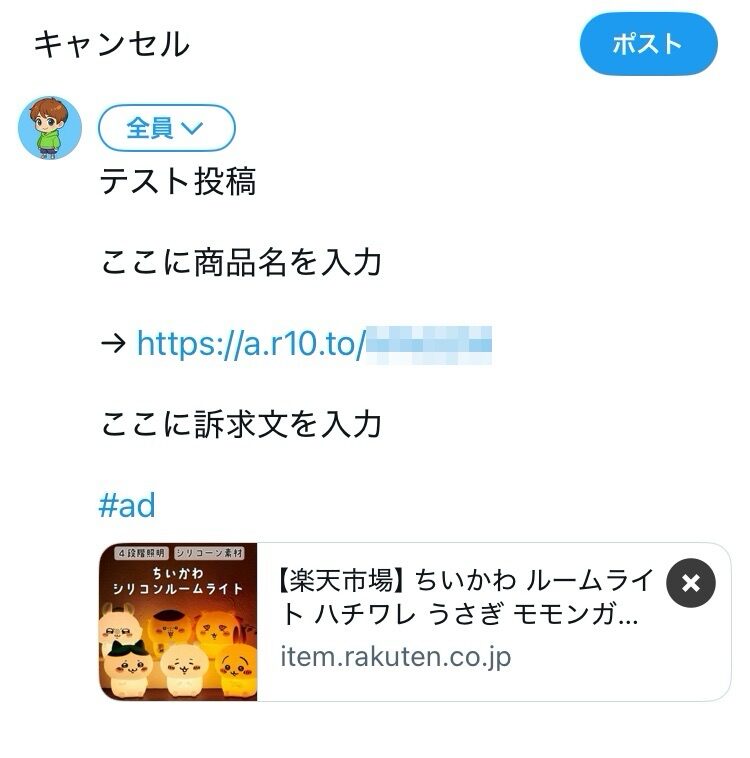Tap the キャンセル button

112,44
